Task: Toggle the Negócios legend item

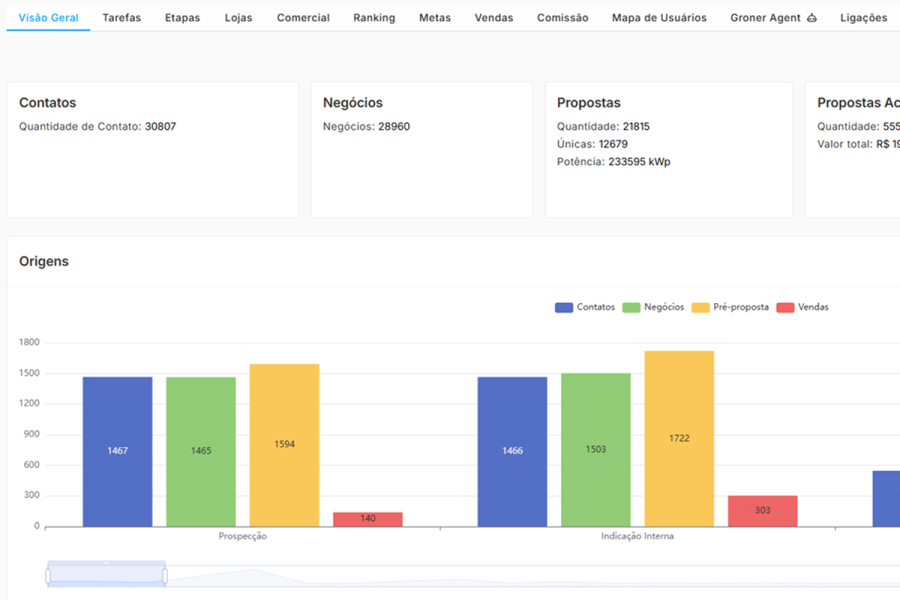Action: 651,307
